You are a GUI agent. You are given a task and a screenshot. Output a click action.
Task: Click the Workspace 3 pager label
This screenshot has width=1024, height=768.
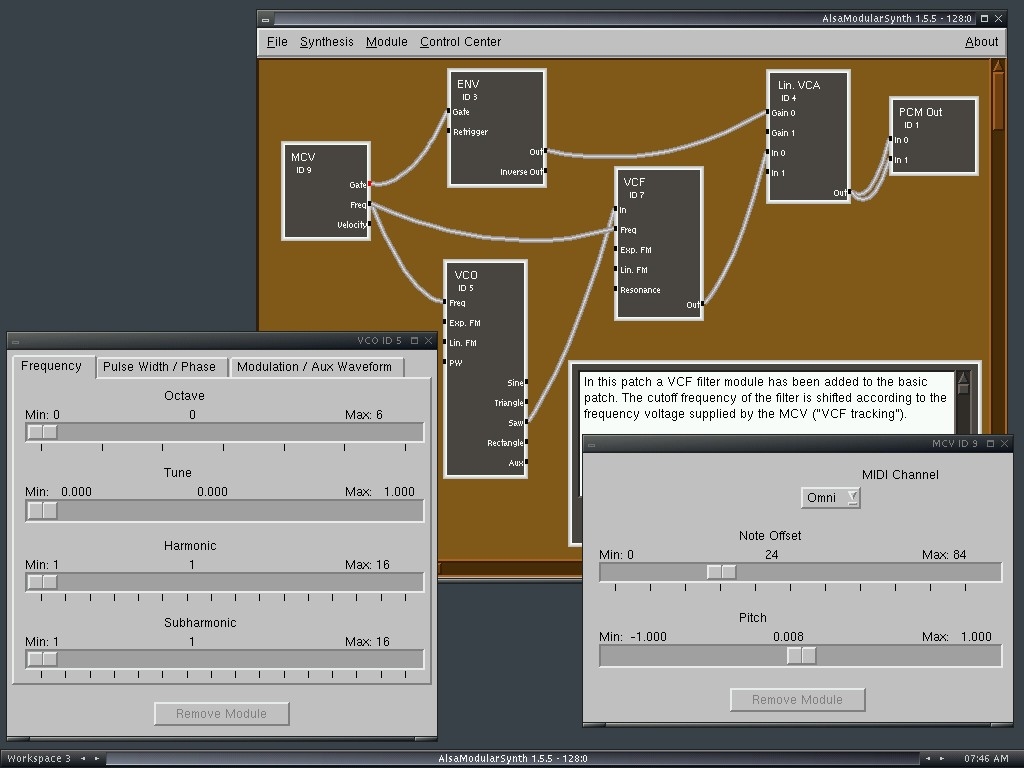click(x=38, y=759)
